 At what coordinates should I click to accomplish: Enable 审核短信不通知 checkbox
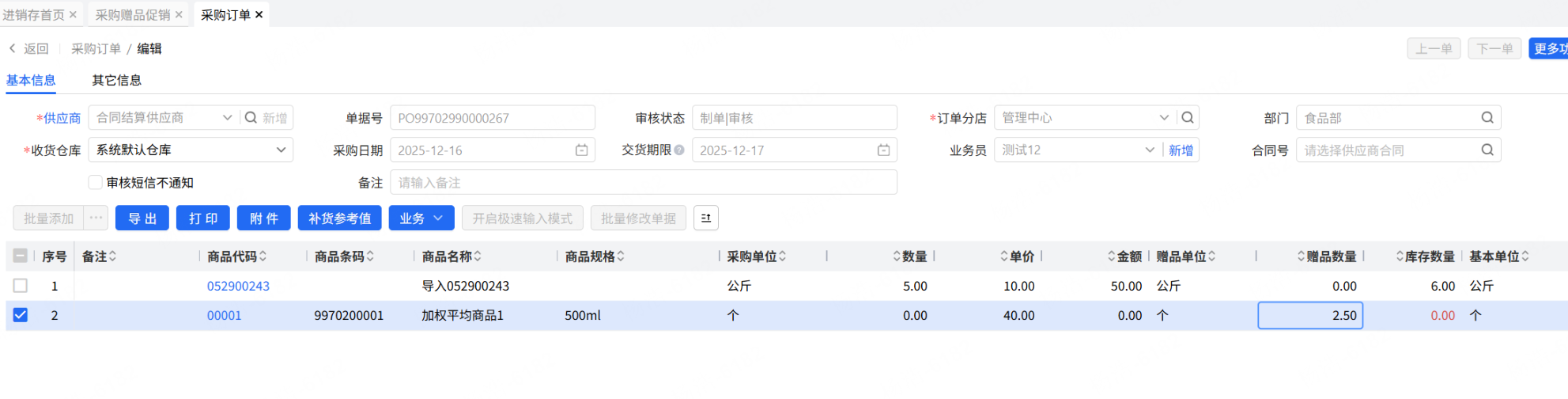tap(96, 183)
